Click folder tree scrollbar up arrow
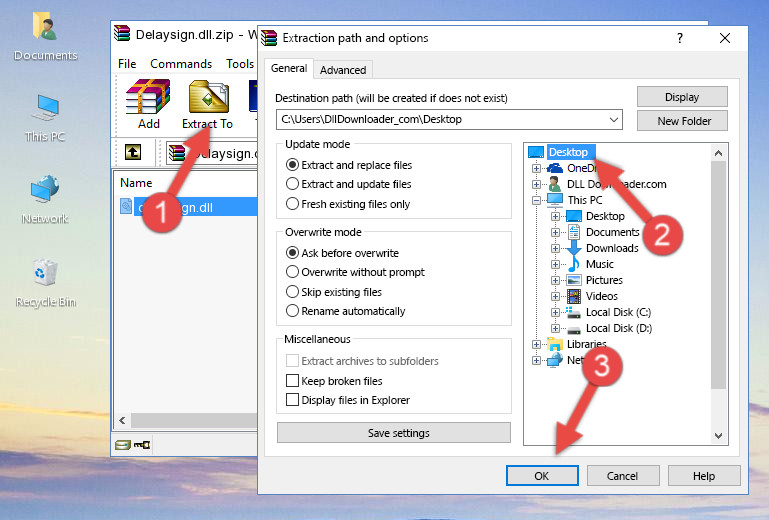 (718, 153)
